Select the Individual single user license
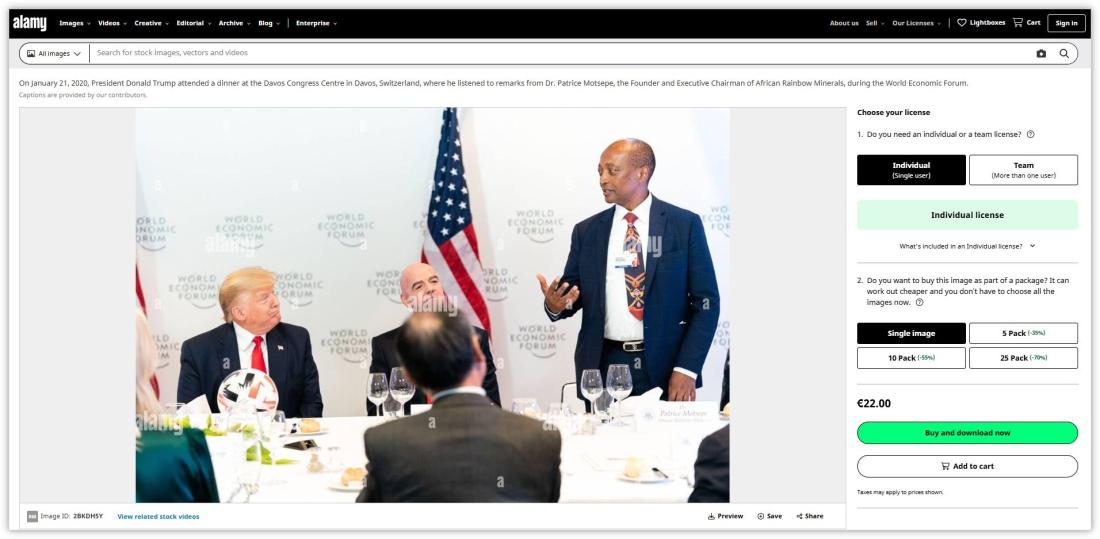Viewport: 1100px width, 539px height. pos(911,170)
